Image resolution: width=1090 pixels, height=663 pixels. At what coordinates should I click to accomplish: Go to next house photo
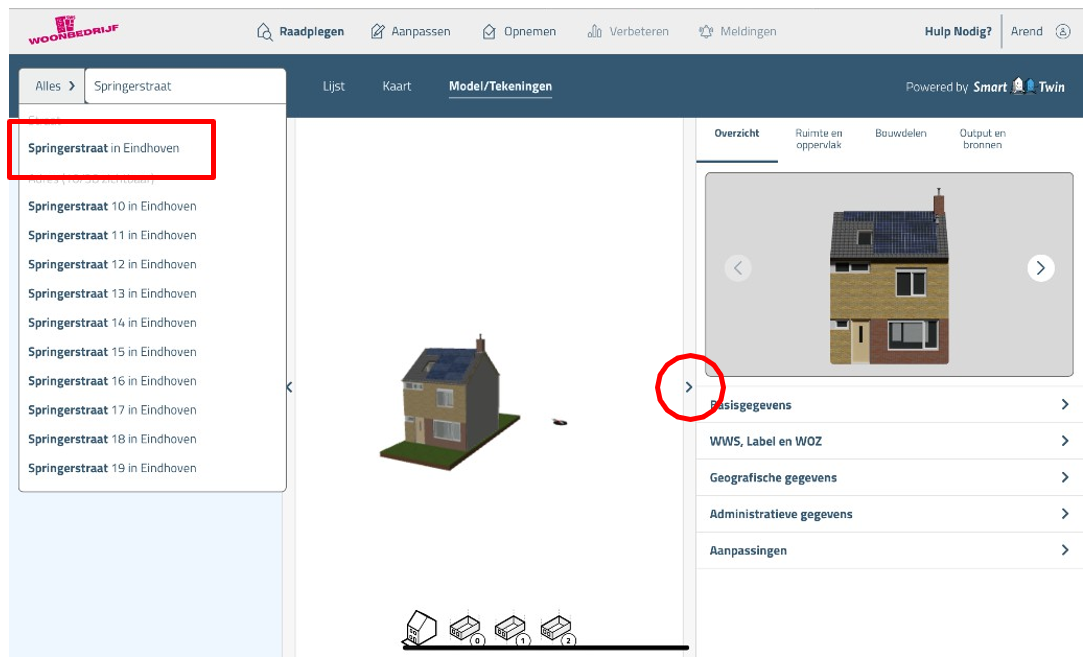pos(1040,268)
